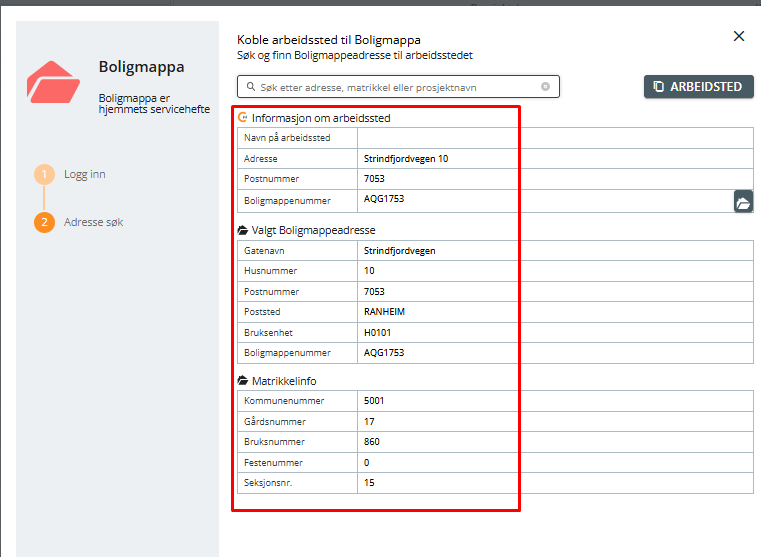Select Poststed value RANHEIM

384,311
